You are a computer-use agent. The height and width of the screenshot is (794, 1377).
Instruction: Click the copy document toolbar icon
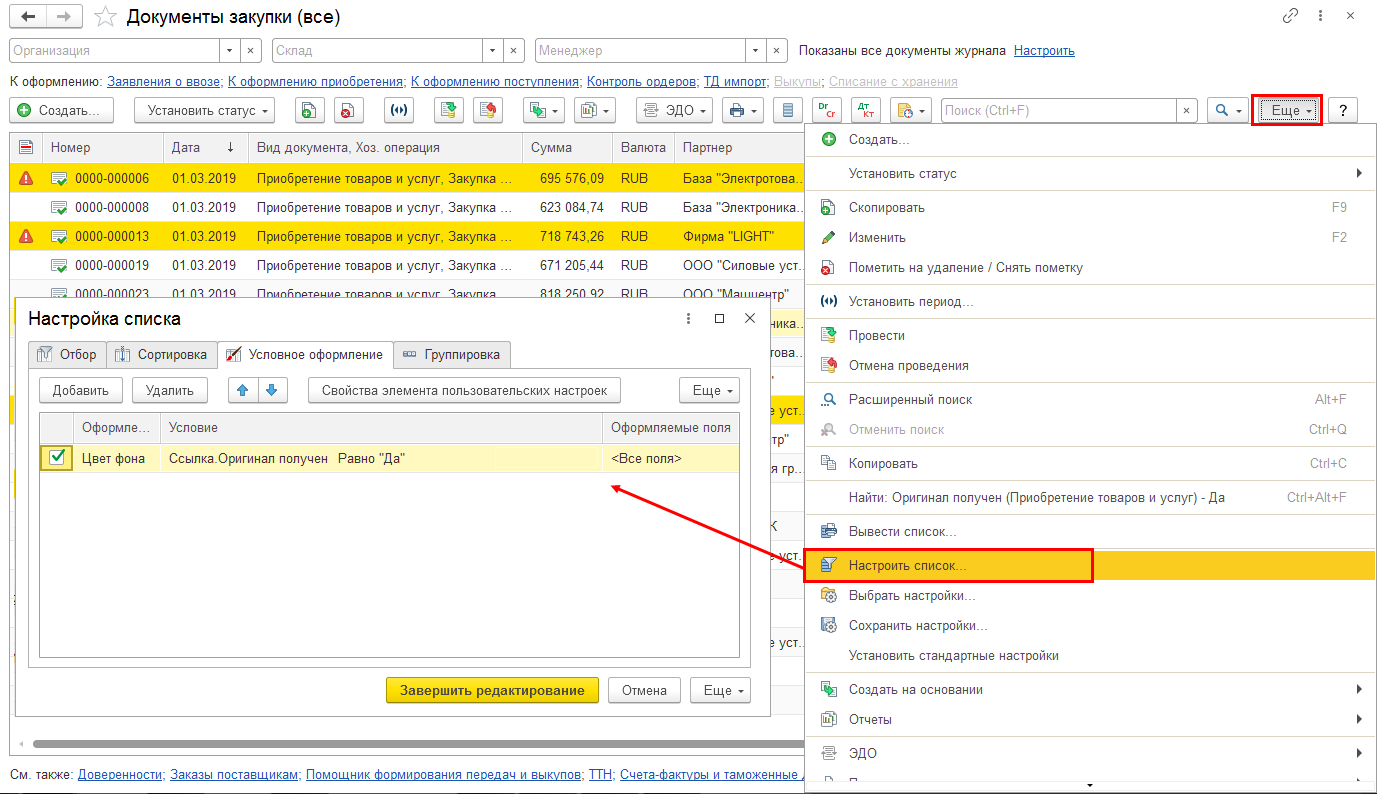310,110
